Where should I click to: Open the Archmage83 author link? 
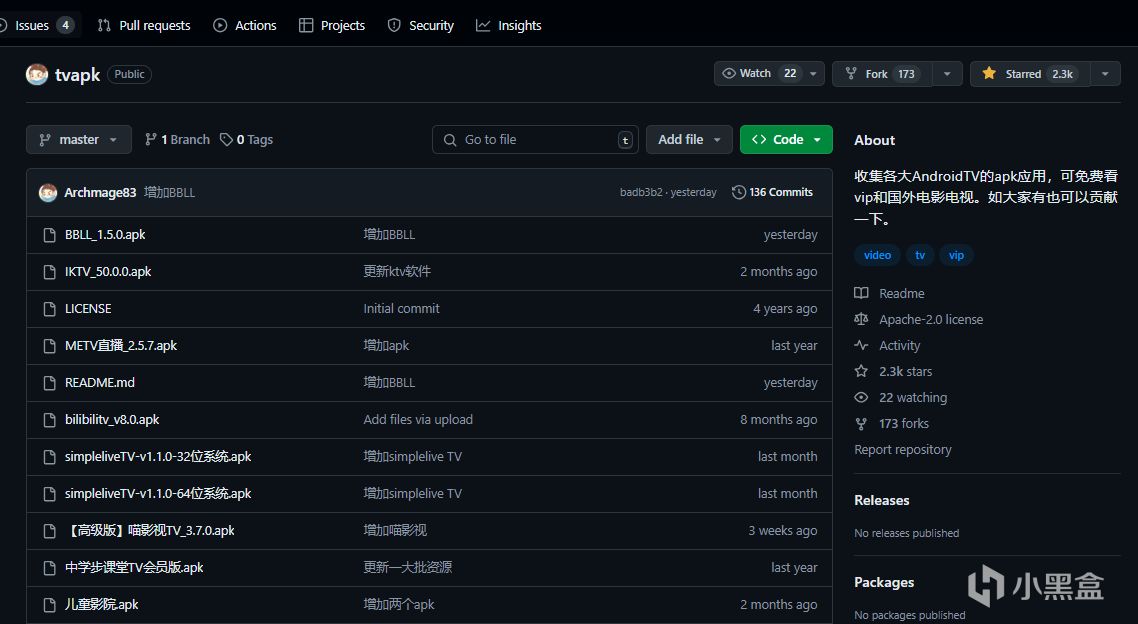[100, 192]
